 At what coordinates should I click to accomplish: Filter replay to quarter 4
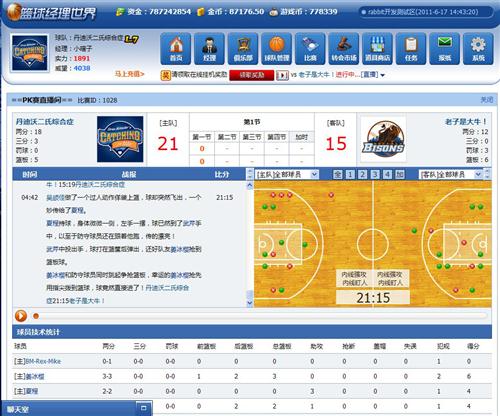click(x=387, y=174)
